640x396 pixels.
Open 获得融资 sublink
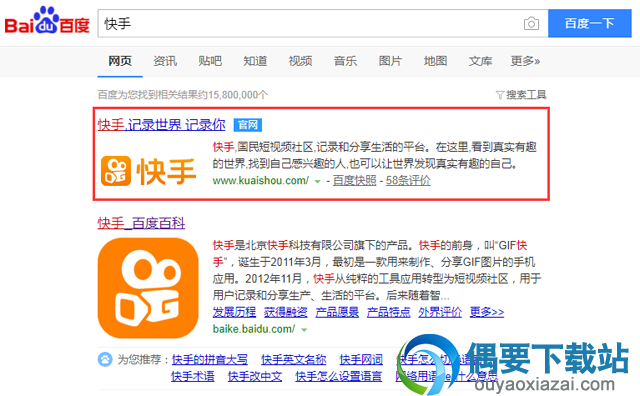[286, 312]
